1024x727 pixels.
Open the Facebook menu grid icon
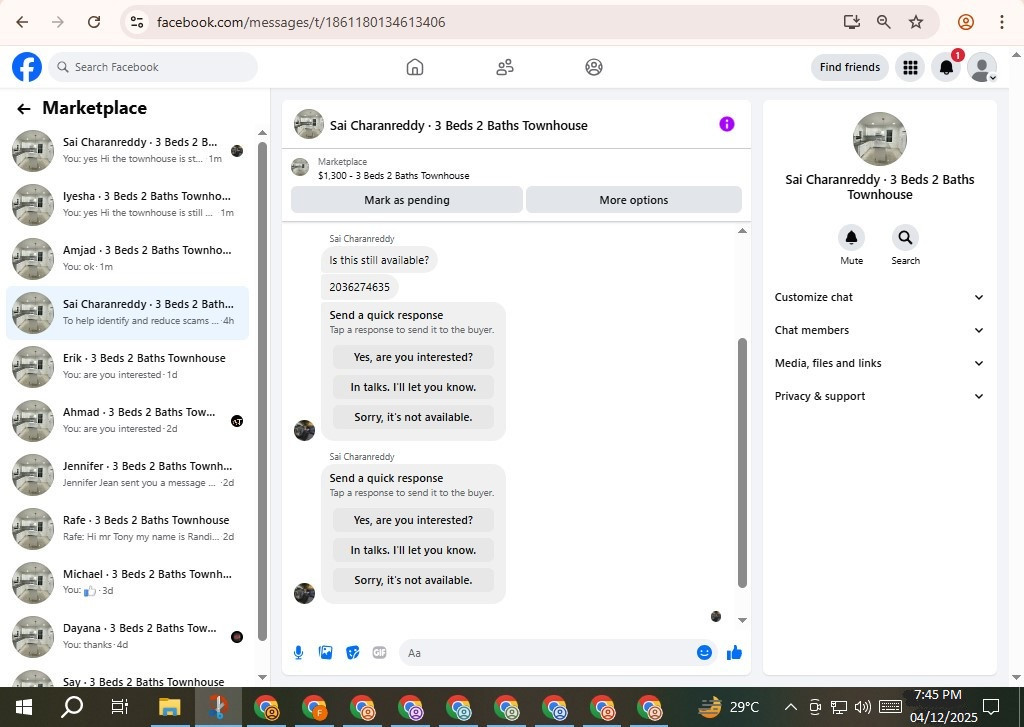910,67
